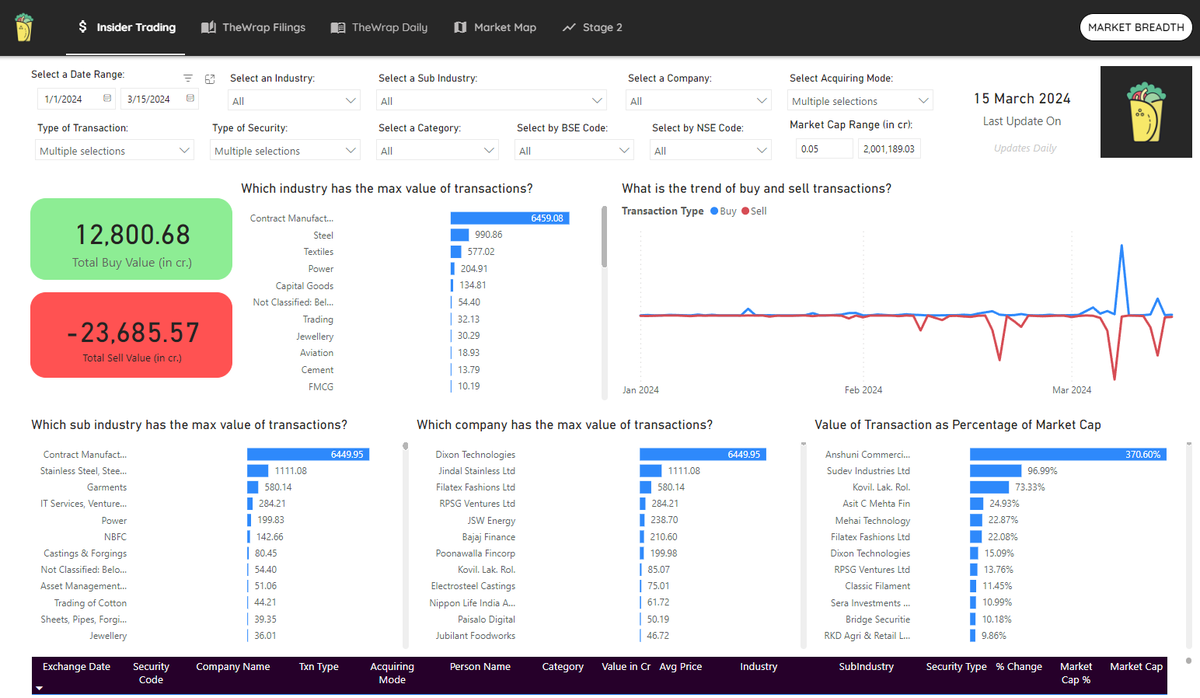Select the Steel industry bar 990.86
The width and height of the screenshot is (1200, 698).
pos(461,235)
